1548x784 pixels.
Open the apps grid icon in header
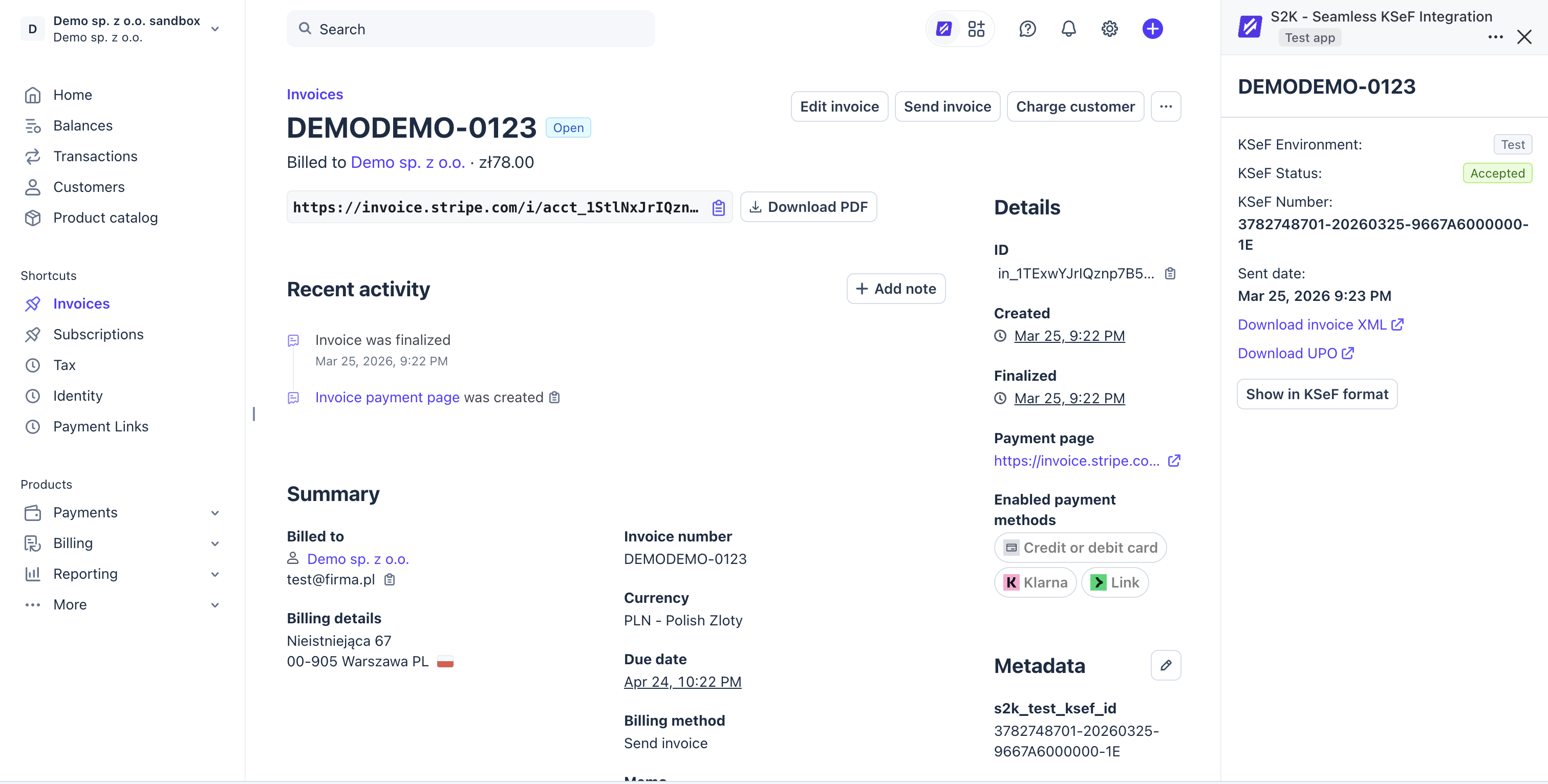(x=977, y=29)
